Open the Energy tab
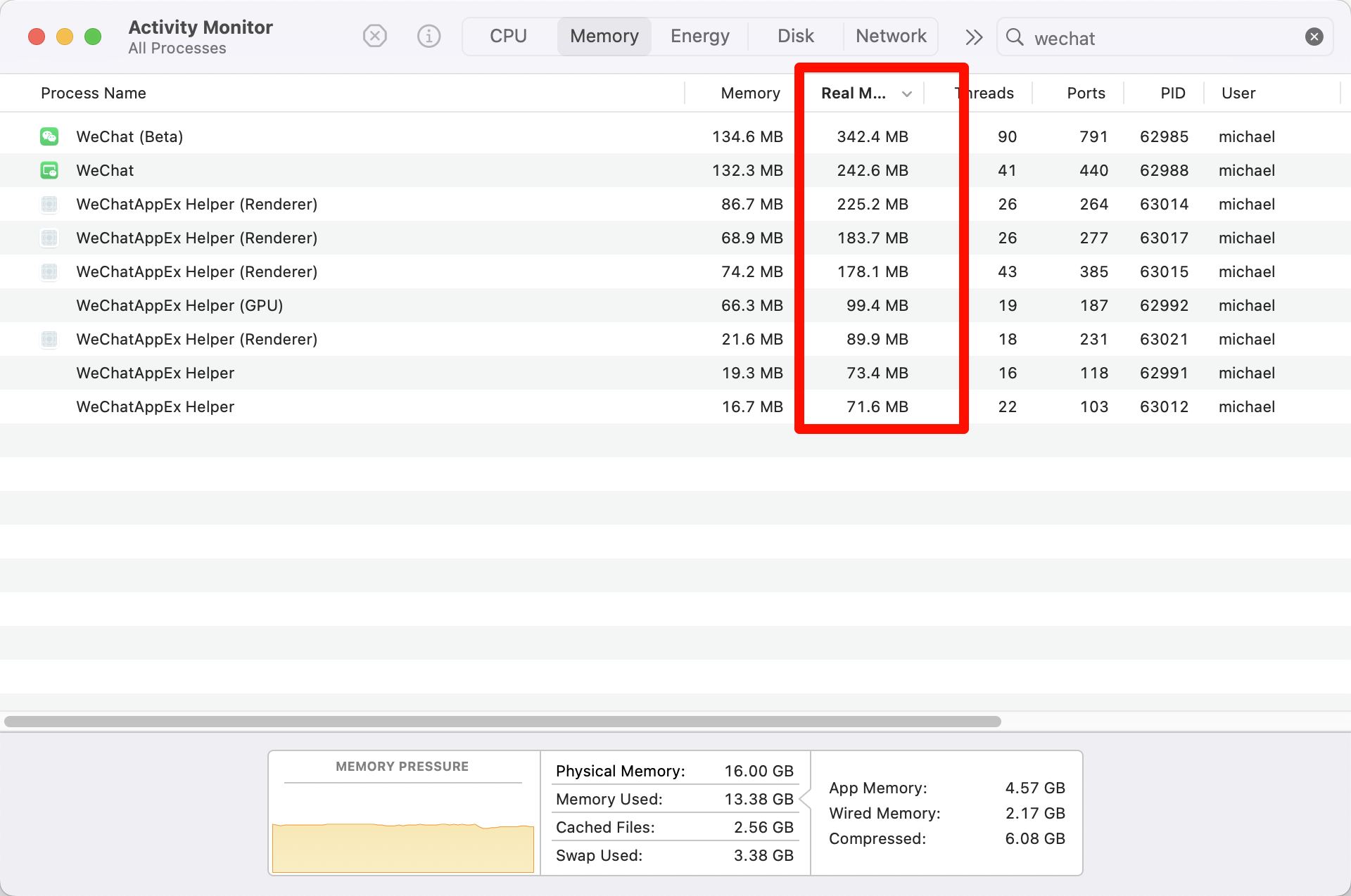This screenshot has width=1351, height=896. [x=700, y=36]
